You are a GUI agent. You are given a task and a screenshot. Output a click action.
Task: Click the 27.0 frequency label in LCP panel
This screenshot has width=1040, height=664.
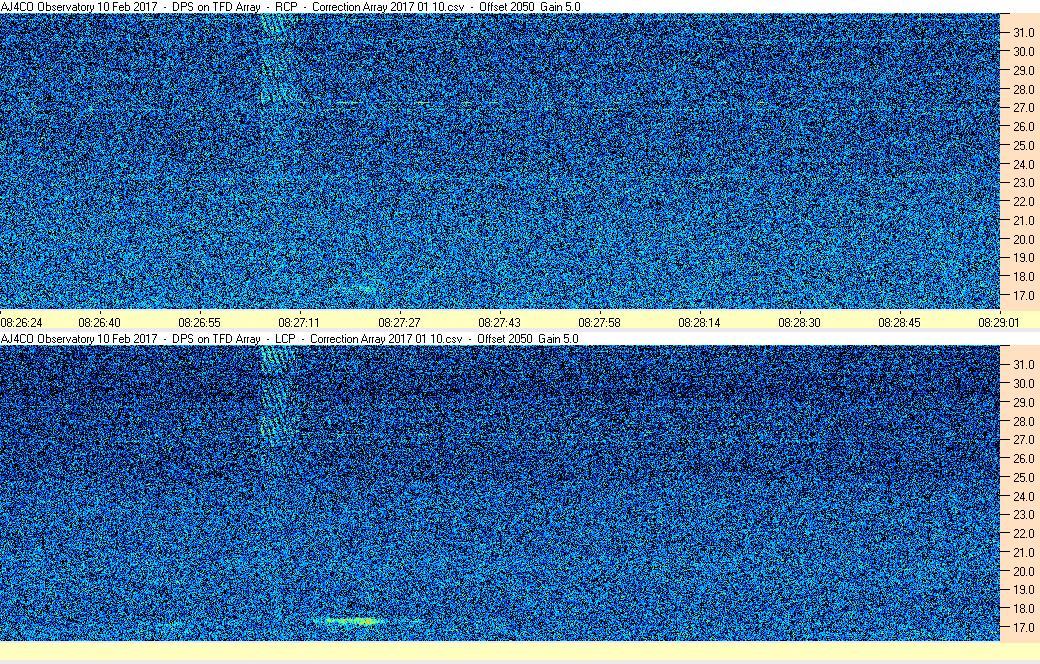click(1023, 440)
